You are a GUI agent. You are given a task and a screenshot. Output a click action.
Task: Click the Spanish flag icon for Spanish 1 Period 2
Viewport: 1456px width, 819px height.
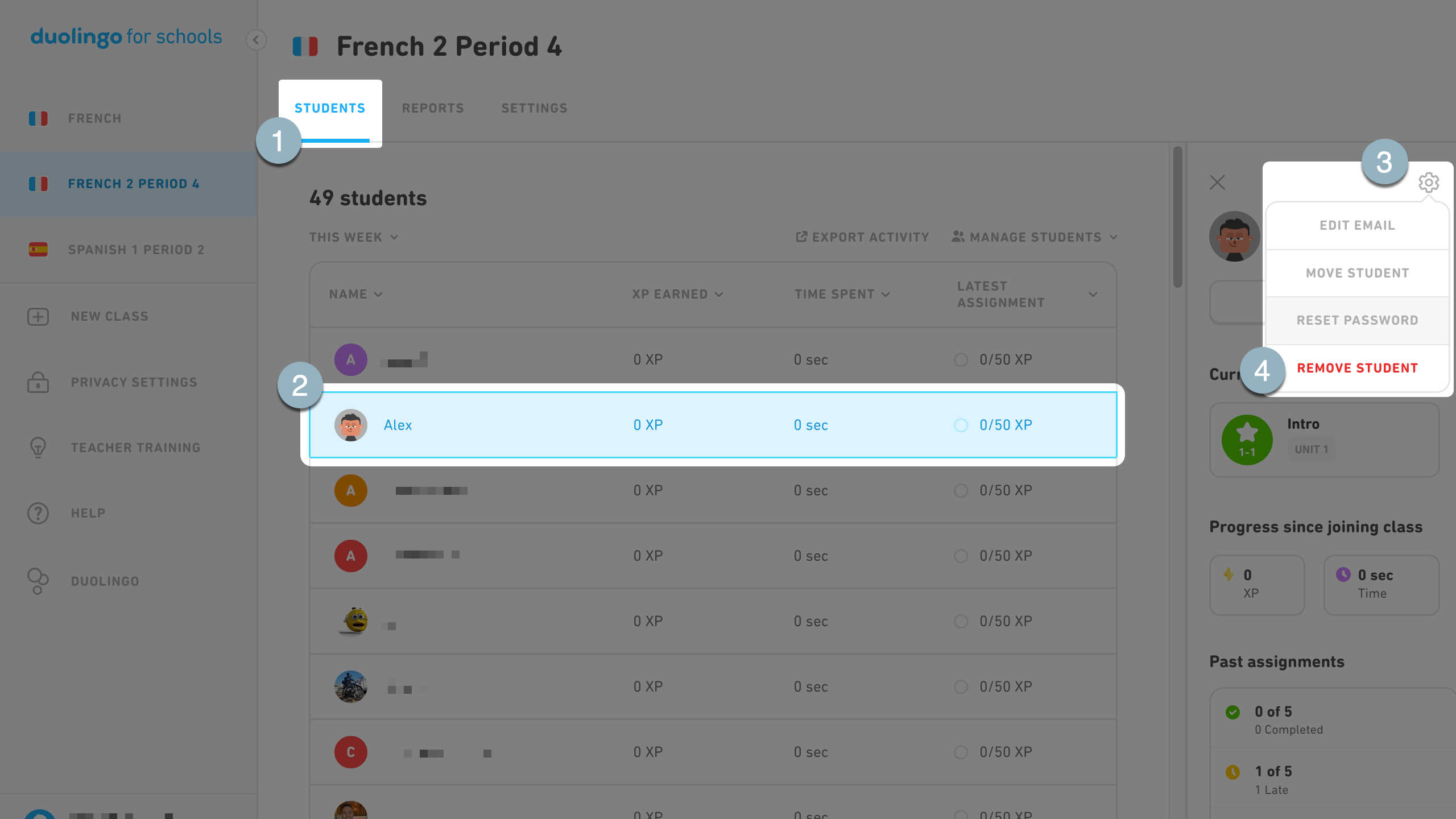39,249
